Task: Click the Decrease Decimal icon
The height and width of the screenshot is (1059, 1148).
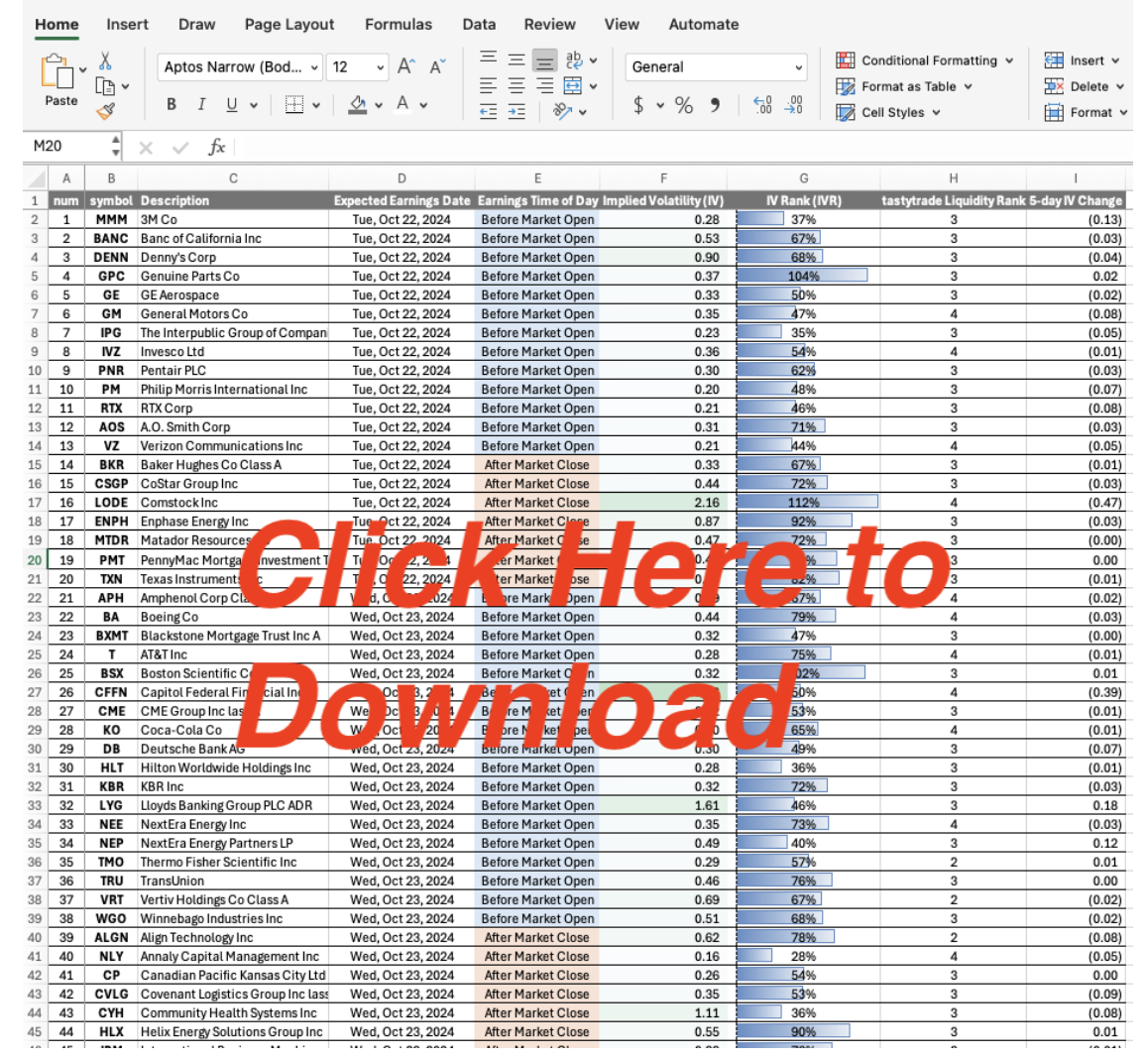Action: click(x=794, y=105)
